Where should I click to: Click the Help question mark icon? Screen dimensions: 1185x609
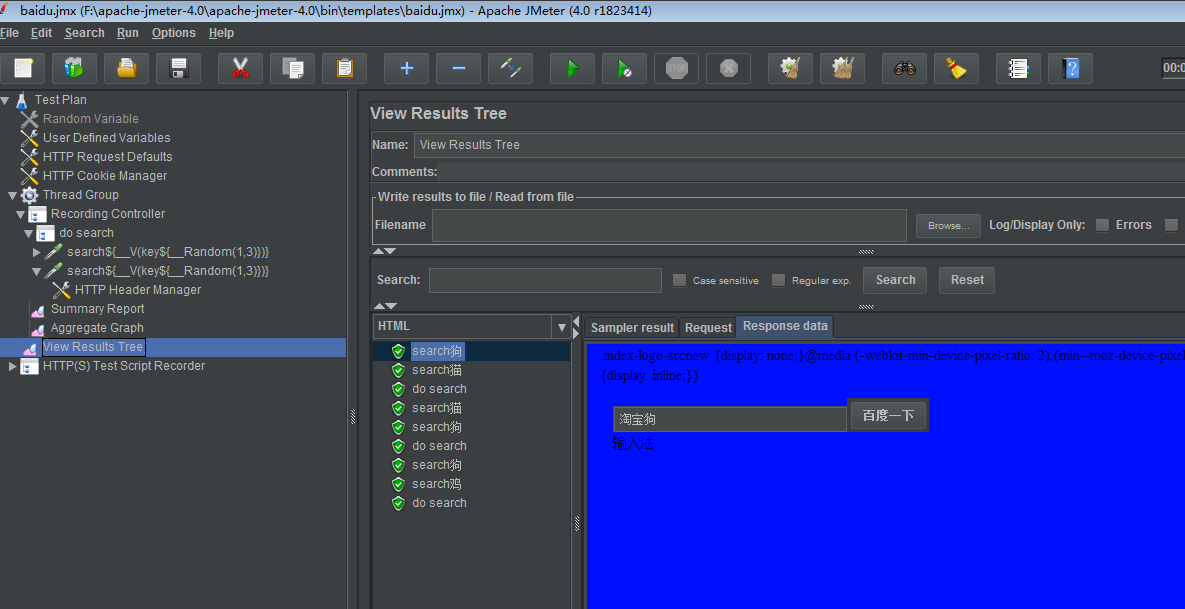pos(1070,69)
